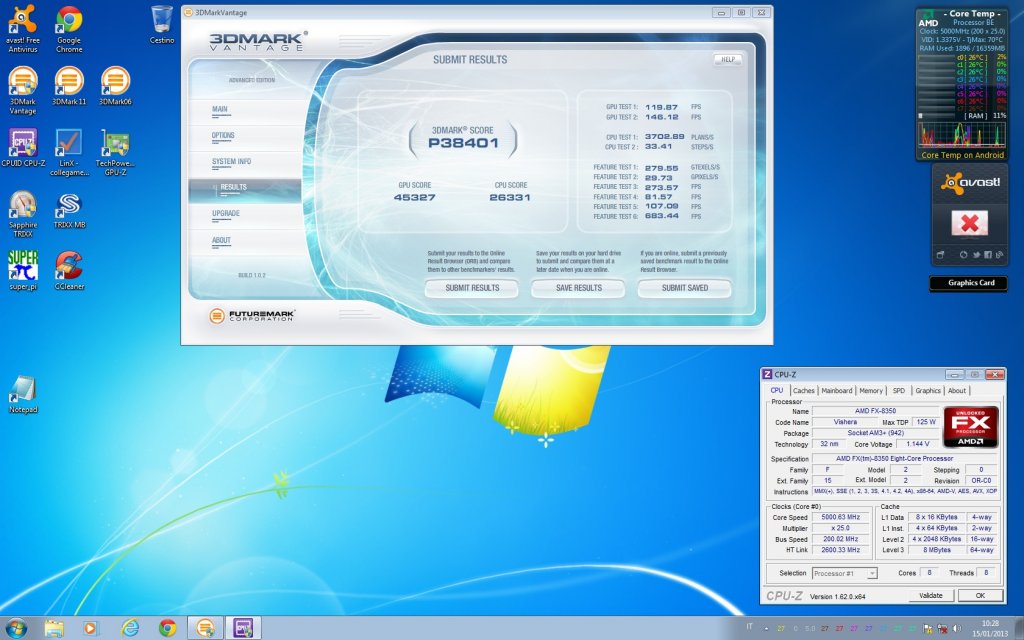Go to OPTIONS in 3DMark Vantage

coord(223,136)
